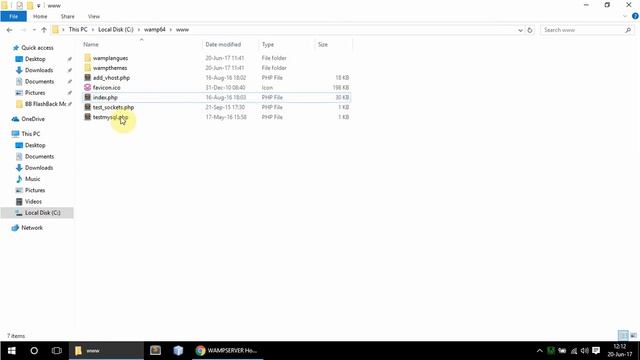
Task: Open Network in the navigation pane
Action: [x=32, y=228]
